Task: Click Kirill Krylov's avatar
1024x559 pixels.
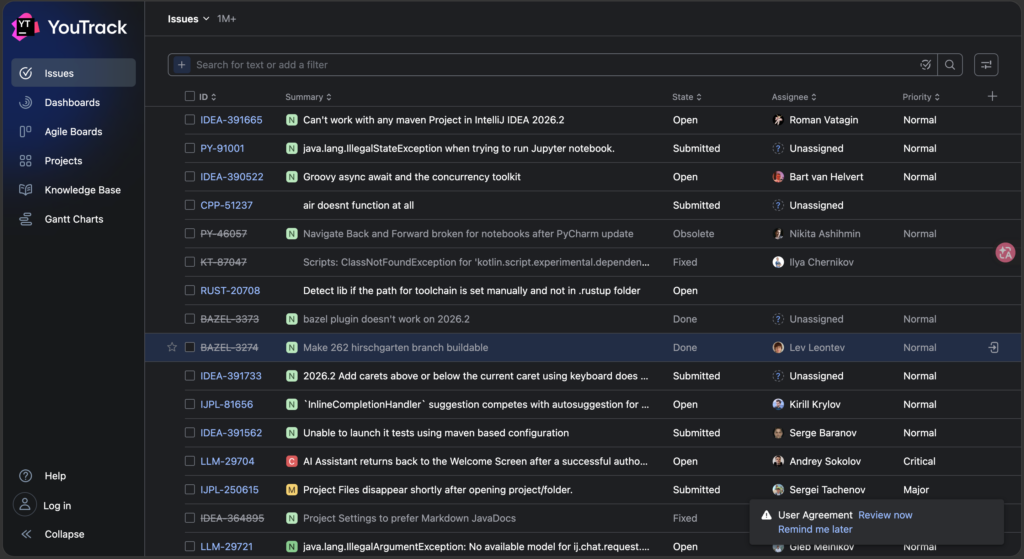Action: pyautogui.click(x=778, y=404)
